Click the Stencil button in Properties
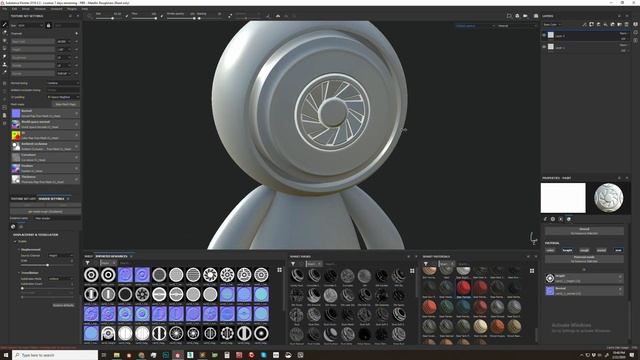Image resolution: width=640 pixels, height=360 pixels. [x=584, y=231]
